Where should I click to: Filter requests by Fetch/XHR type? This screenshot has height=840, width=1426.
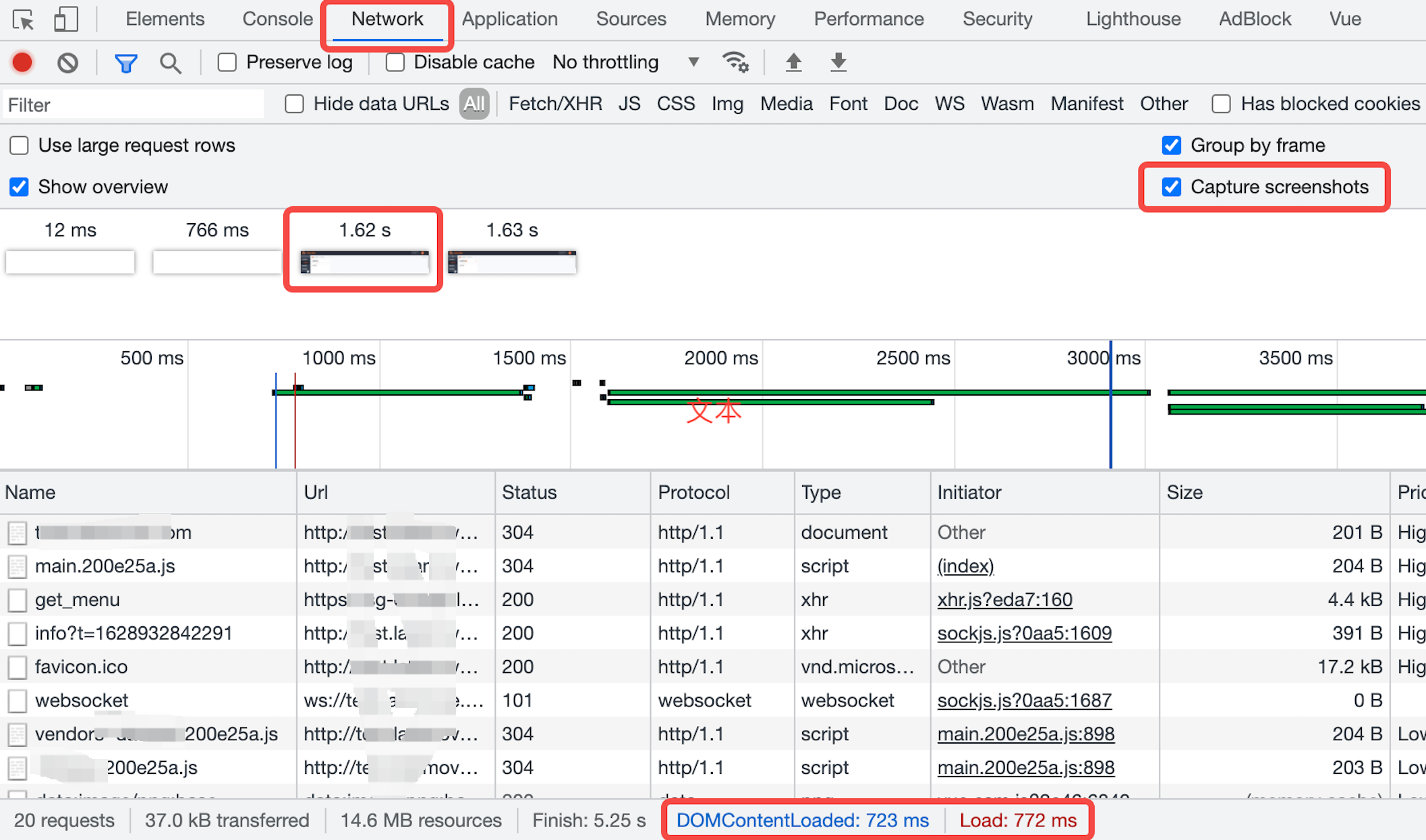(554, 104)
